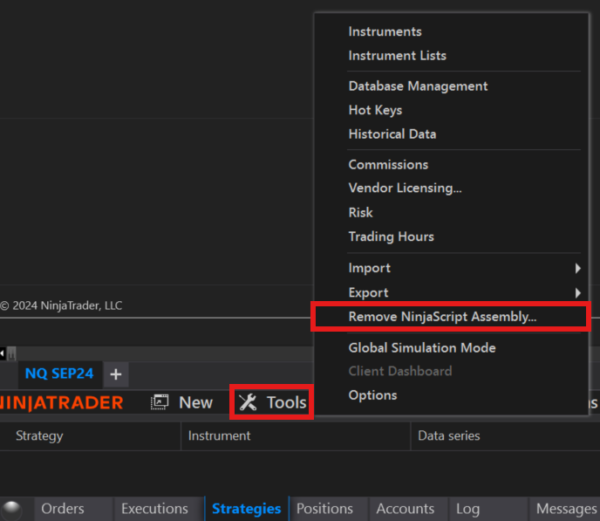Viewport: 600px width, 521px height.
Task: Select Historical Data option
Action: (392, 134)
